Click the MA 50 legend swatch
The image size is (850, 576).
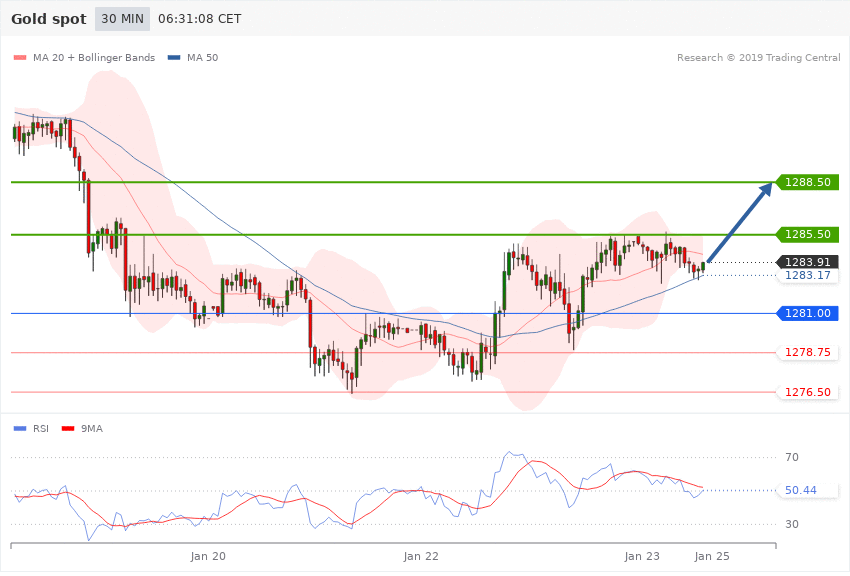pyautogui.click(x=174, y=58)
